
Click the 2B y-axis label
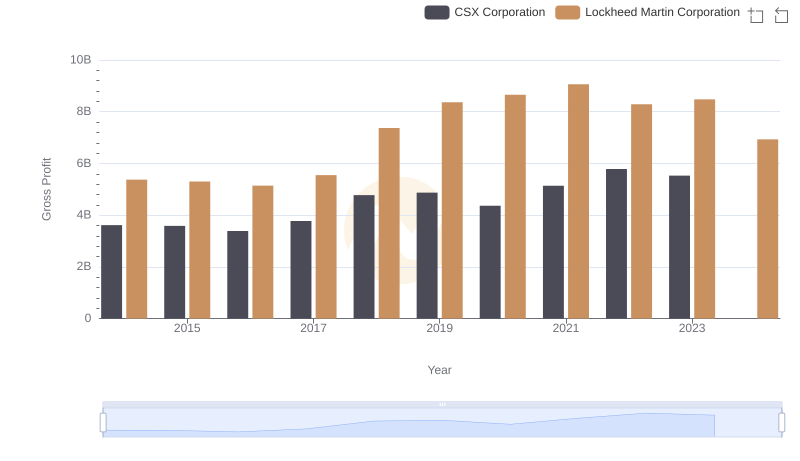pos(84,266)
